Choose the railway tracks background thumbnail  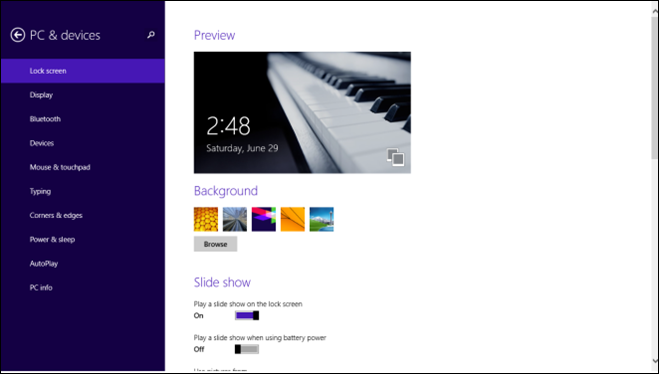pyautogui.click(x=235, y=219)
